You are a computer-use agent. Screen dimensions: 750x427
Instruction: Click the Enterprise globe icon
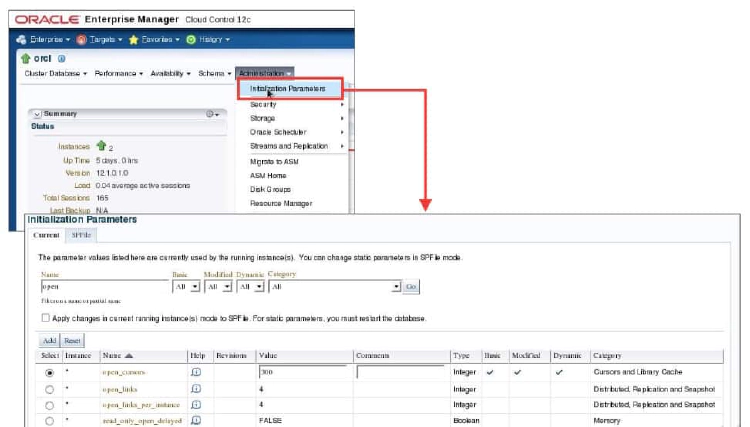[21, 40]
